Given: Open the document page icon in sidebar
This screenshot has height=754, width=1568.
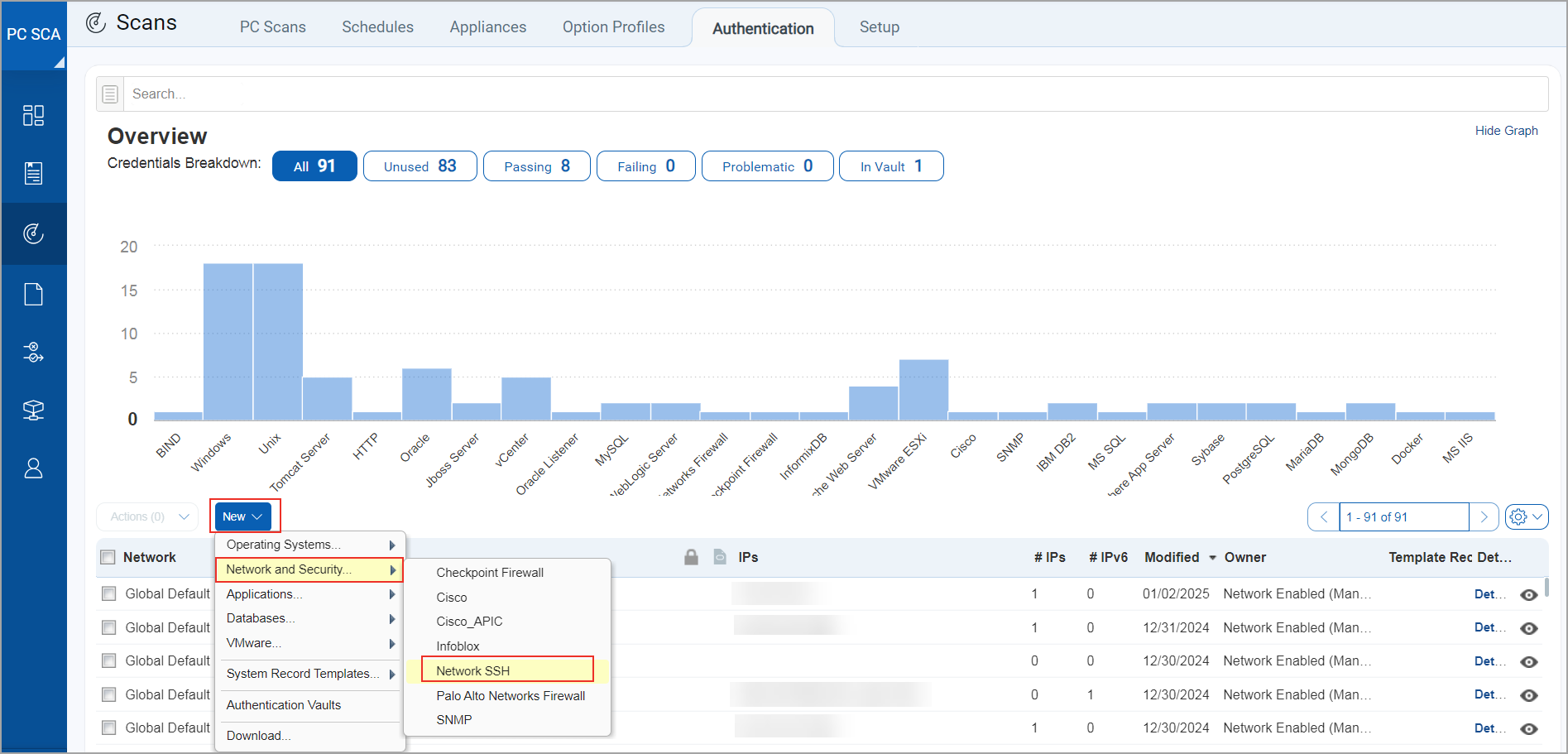Looking at the screenshot, I should click(x=34, y=293).
